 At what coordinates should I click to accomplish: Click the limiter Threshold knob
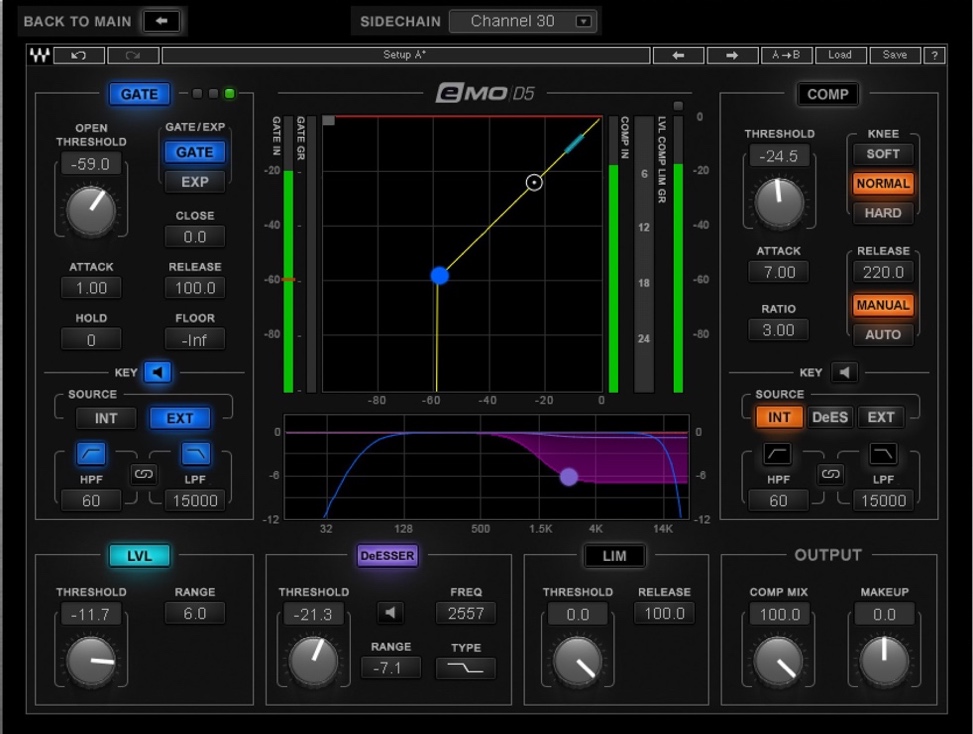(x=578, y=661)
